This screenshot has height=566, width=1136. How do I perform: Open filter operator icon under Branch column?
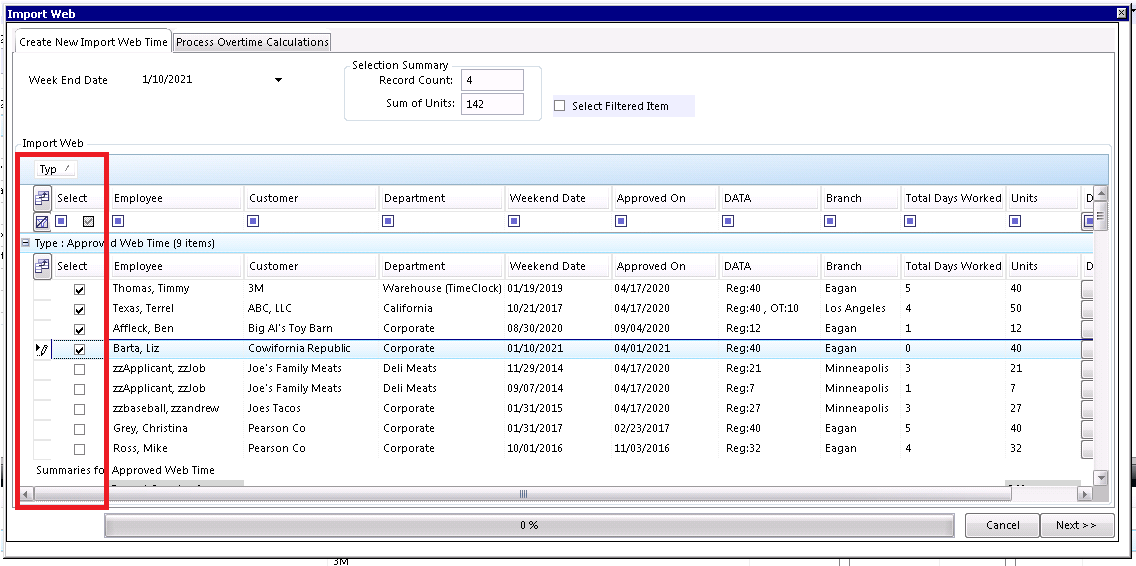[x=830, y=221]
